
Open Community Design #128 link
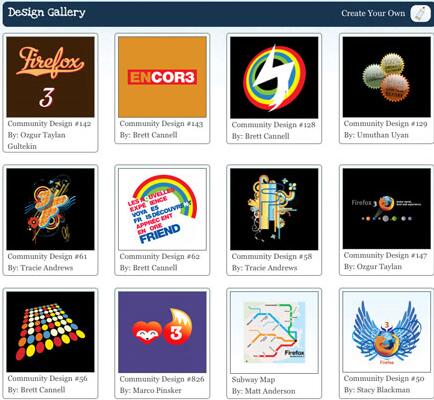273,125
